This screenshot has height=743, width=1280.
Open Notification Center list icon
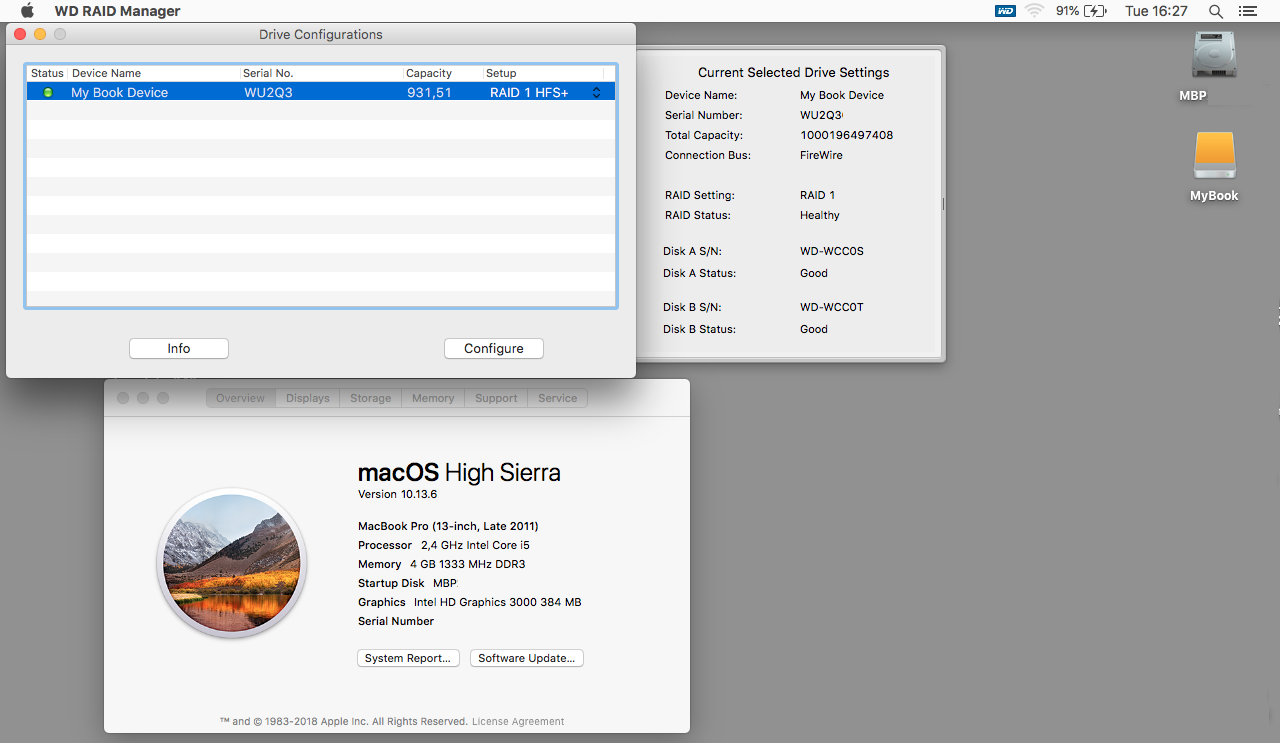(1247, 11)
